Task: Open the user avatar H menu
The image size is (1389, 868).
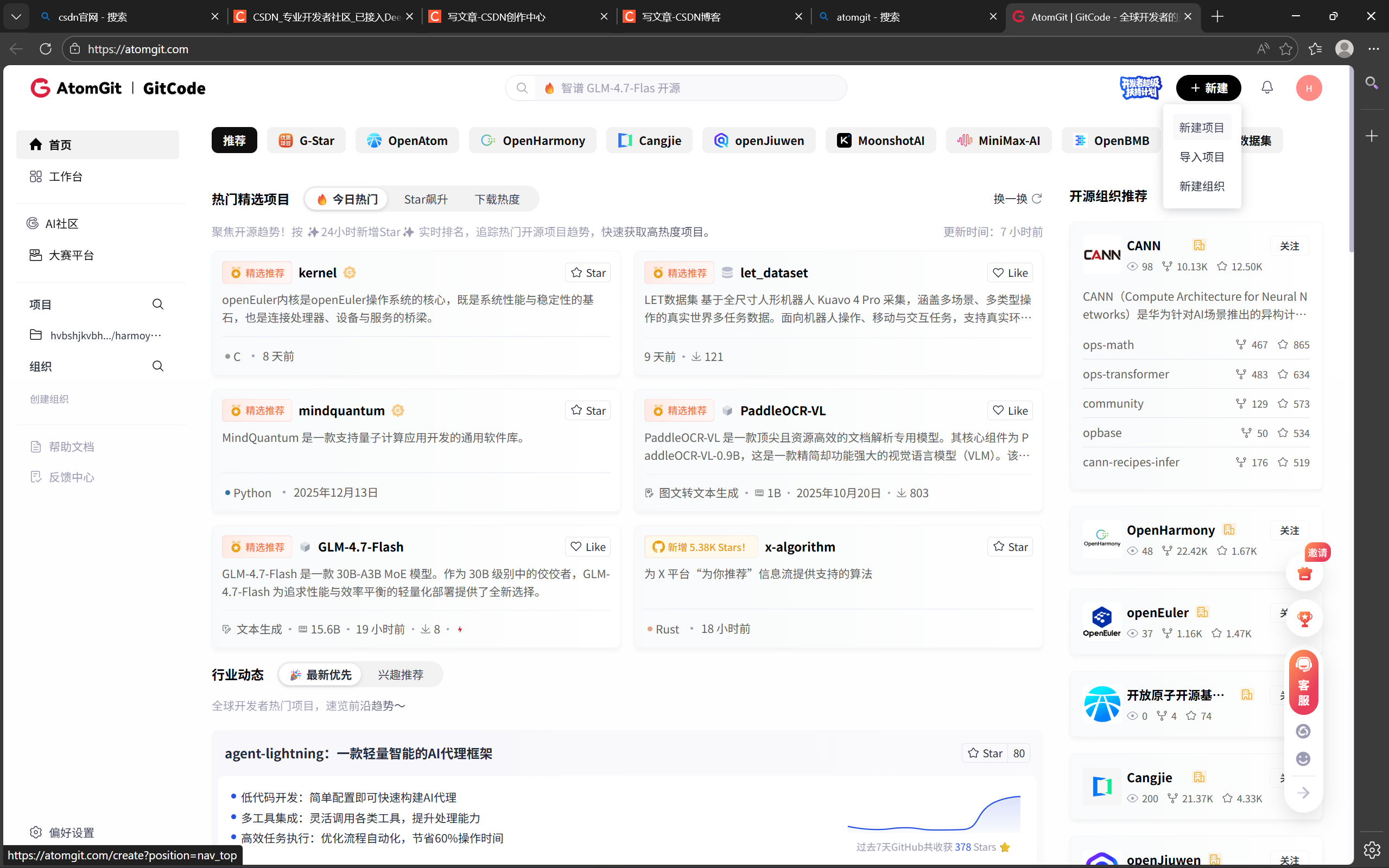Action: pos(1309,88)
